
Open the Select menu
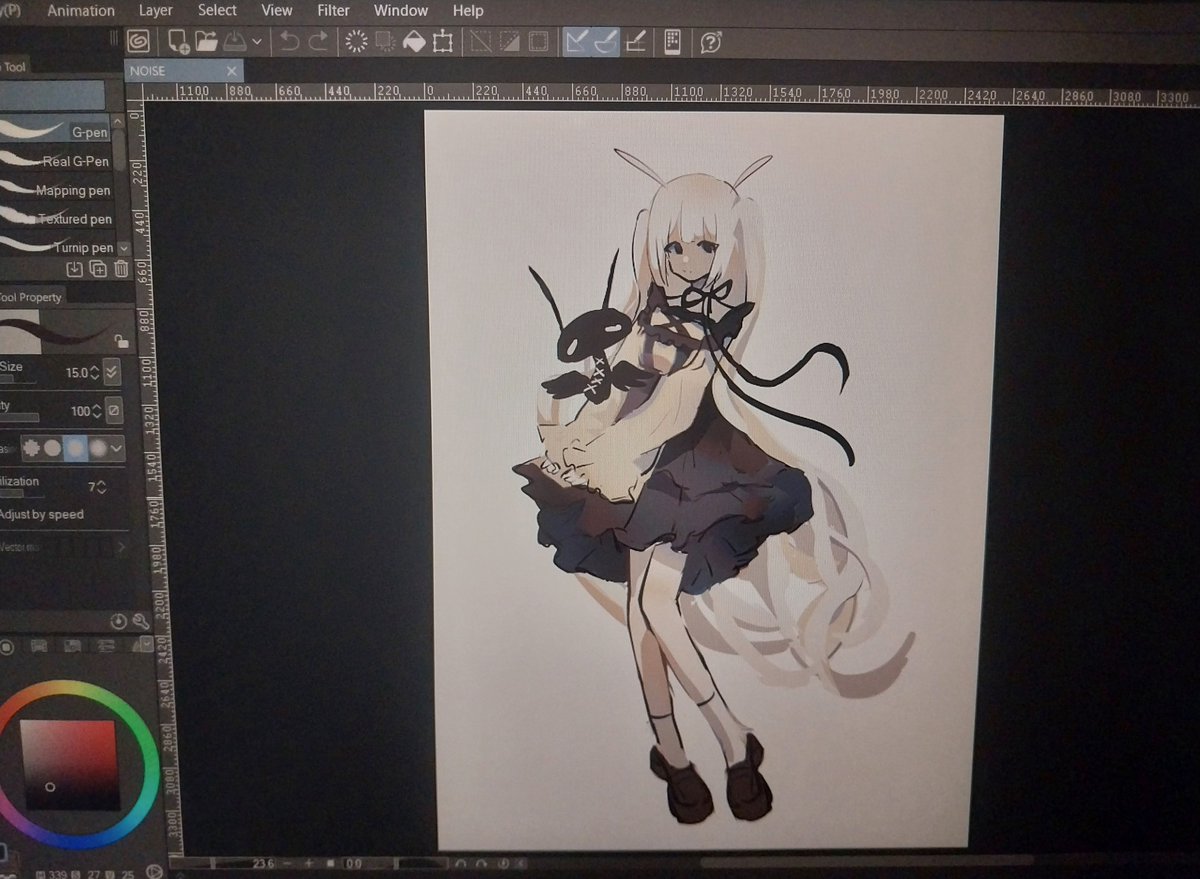coord(217,10)
